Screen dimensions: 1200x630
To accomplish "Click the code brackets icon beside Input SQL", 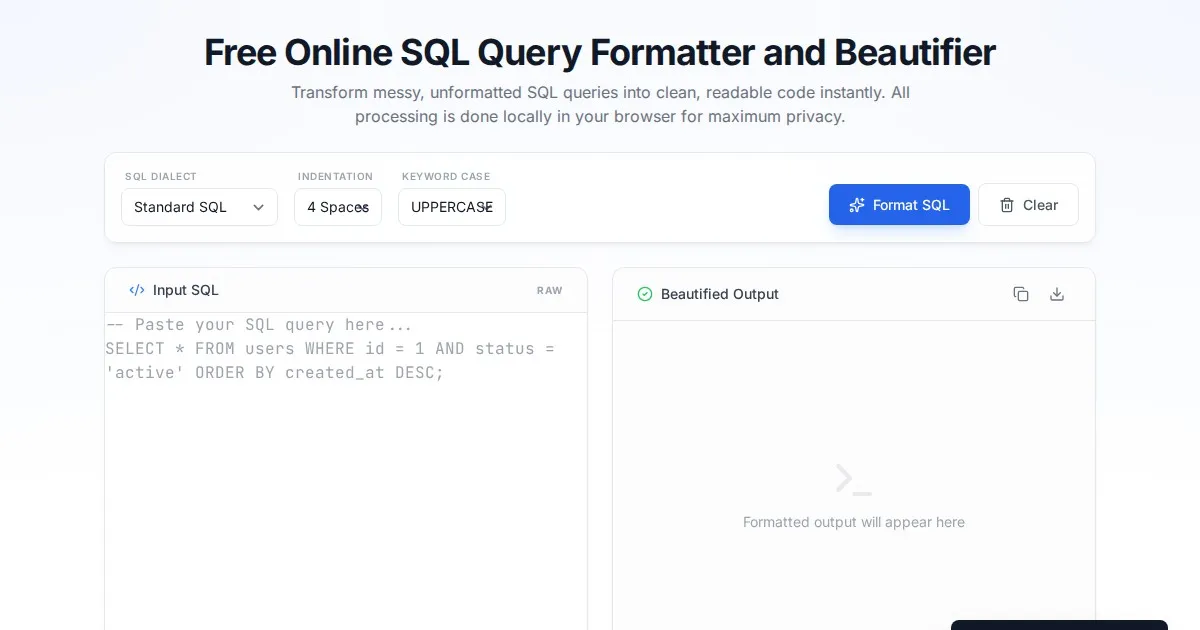I will tap(137, 290).
